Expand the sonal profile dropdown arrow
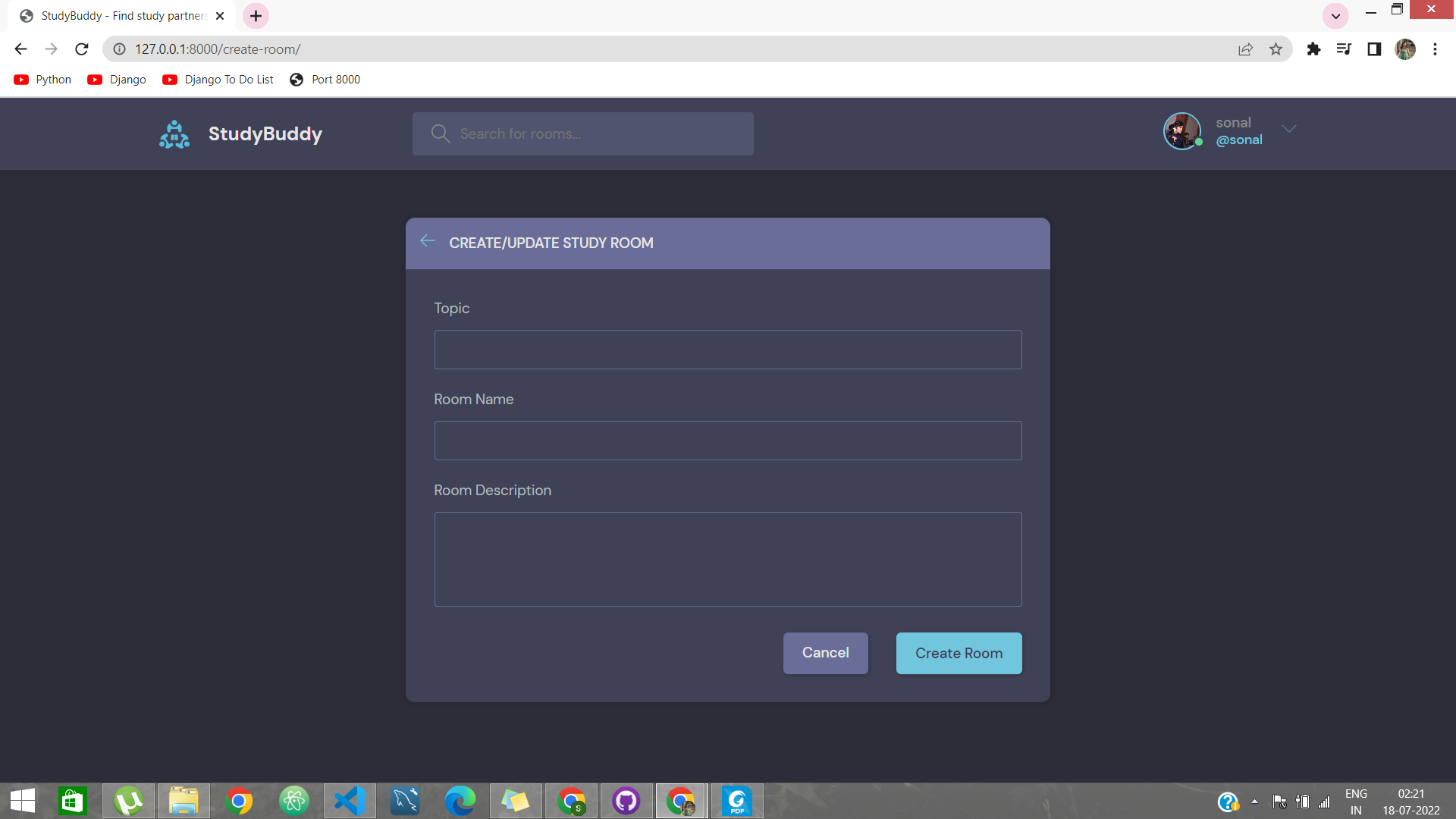 (x=1289, y=129)
